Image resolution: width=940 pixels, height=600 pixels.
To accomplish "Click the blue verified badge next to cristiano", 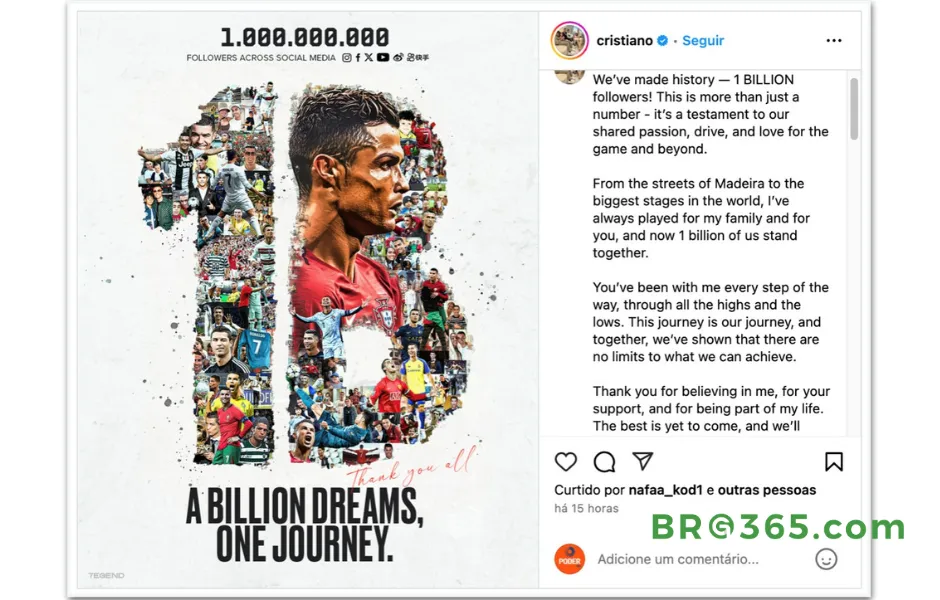I will point(662,41).
